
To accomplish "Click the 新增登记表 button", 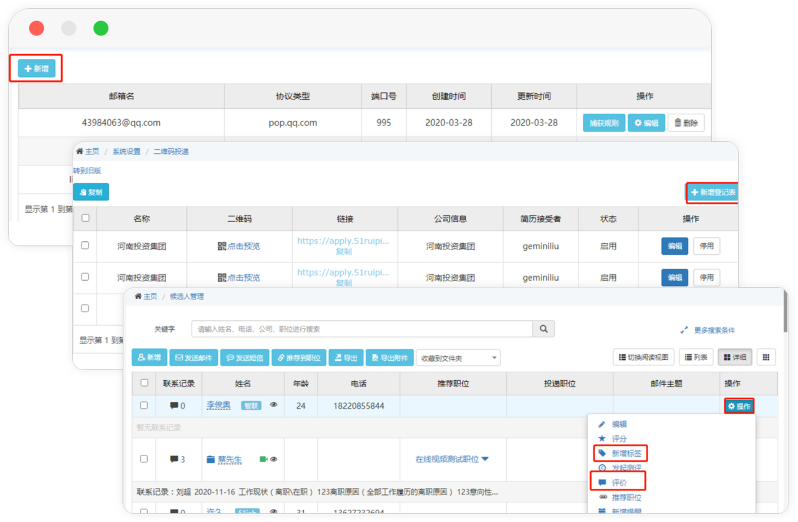I will point(713,192).
